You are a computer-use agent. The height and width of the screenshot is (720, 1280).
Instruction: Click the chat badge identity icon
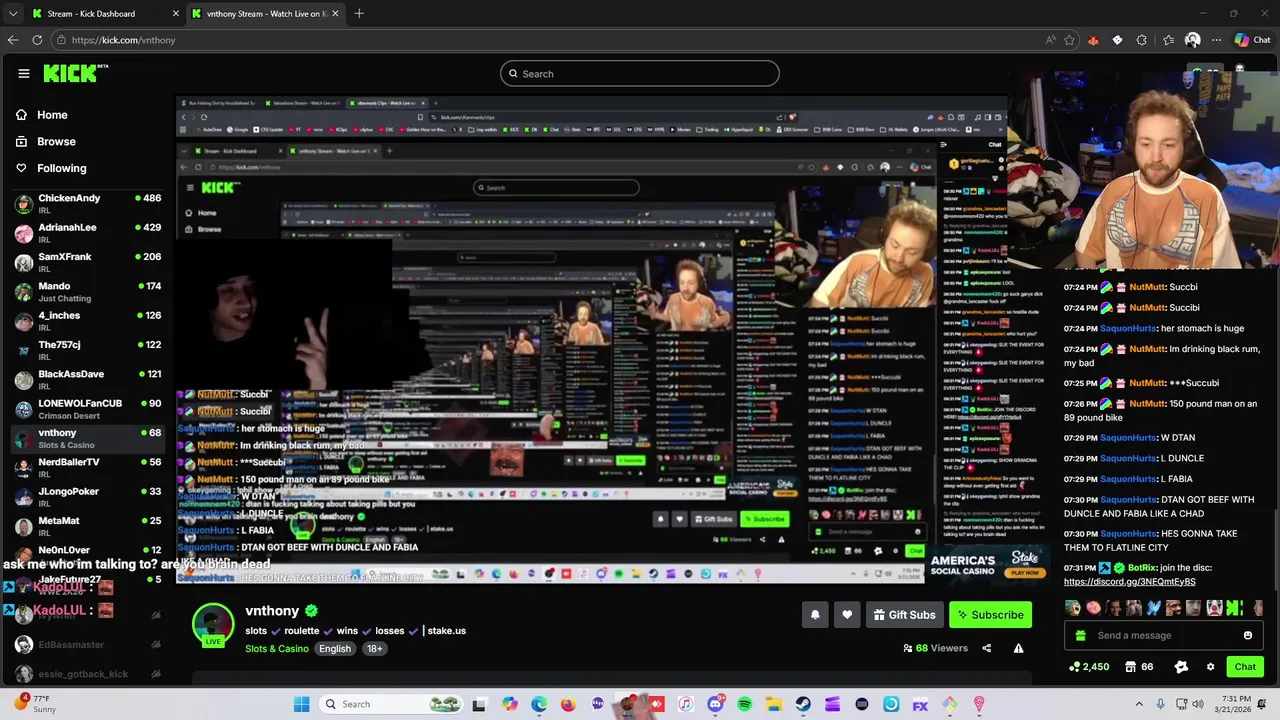(1181, 667)
